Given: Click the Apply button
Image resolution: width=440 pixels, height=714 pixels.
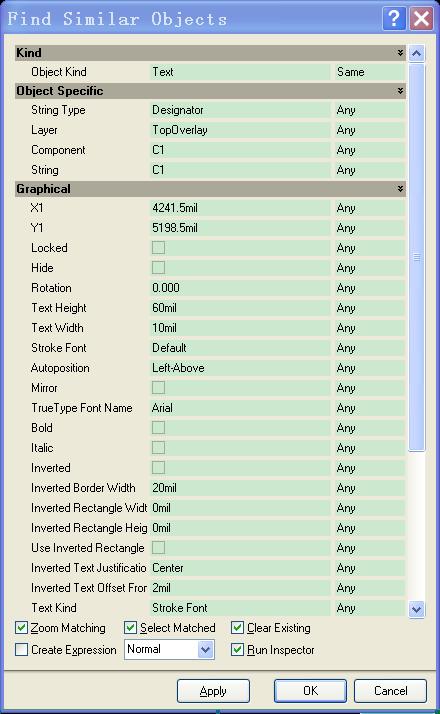Looking at the screenshot, I should click(x=213, y=691).
